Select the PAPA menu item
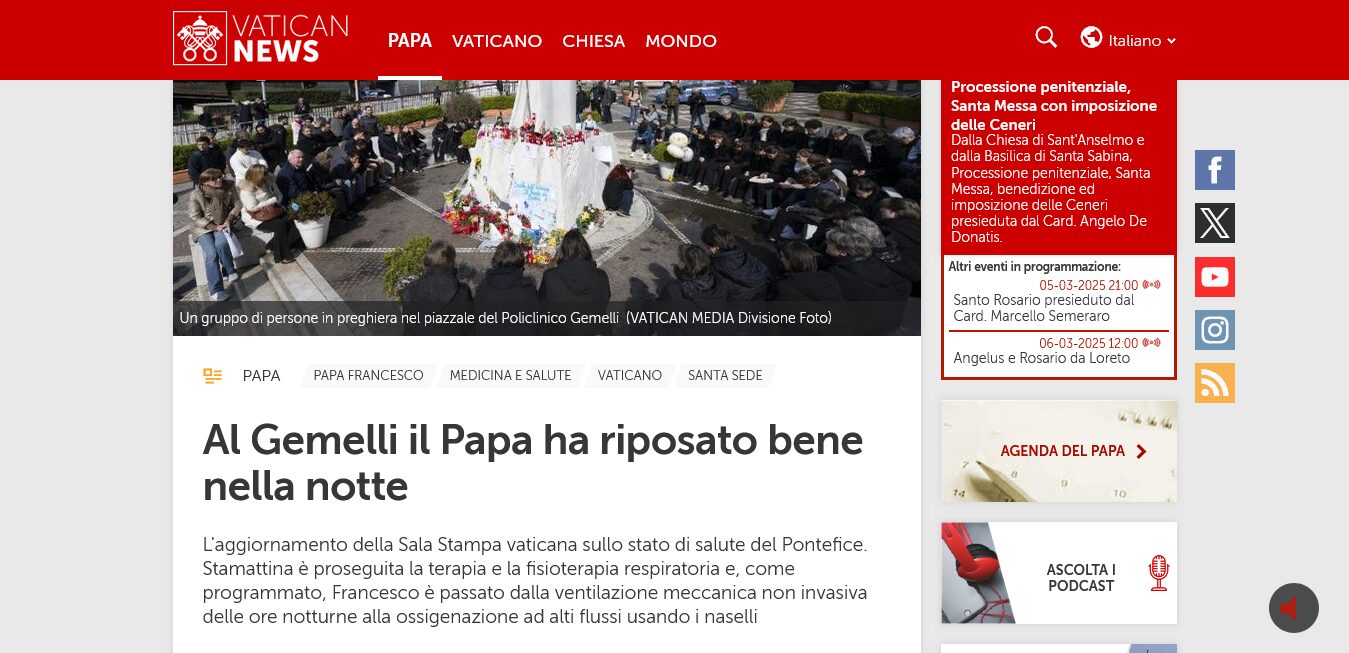Viewport: 1349px width, 653px height. [x=409, y=41]
